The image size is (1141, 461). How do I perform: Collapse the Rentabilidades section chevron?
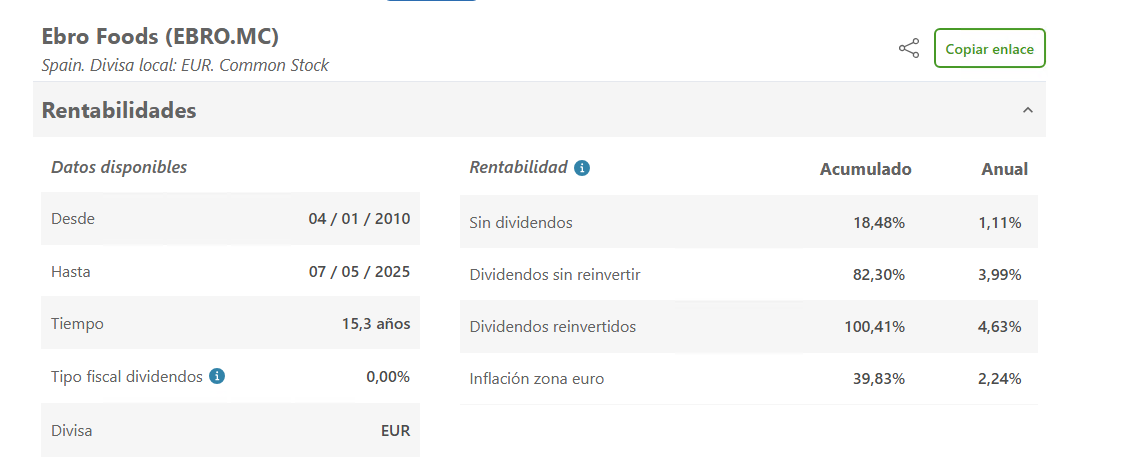(1027, 111)
